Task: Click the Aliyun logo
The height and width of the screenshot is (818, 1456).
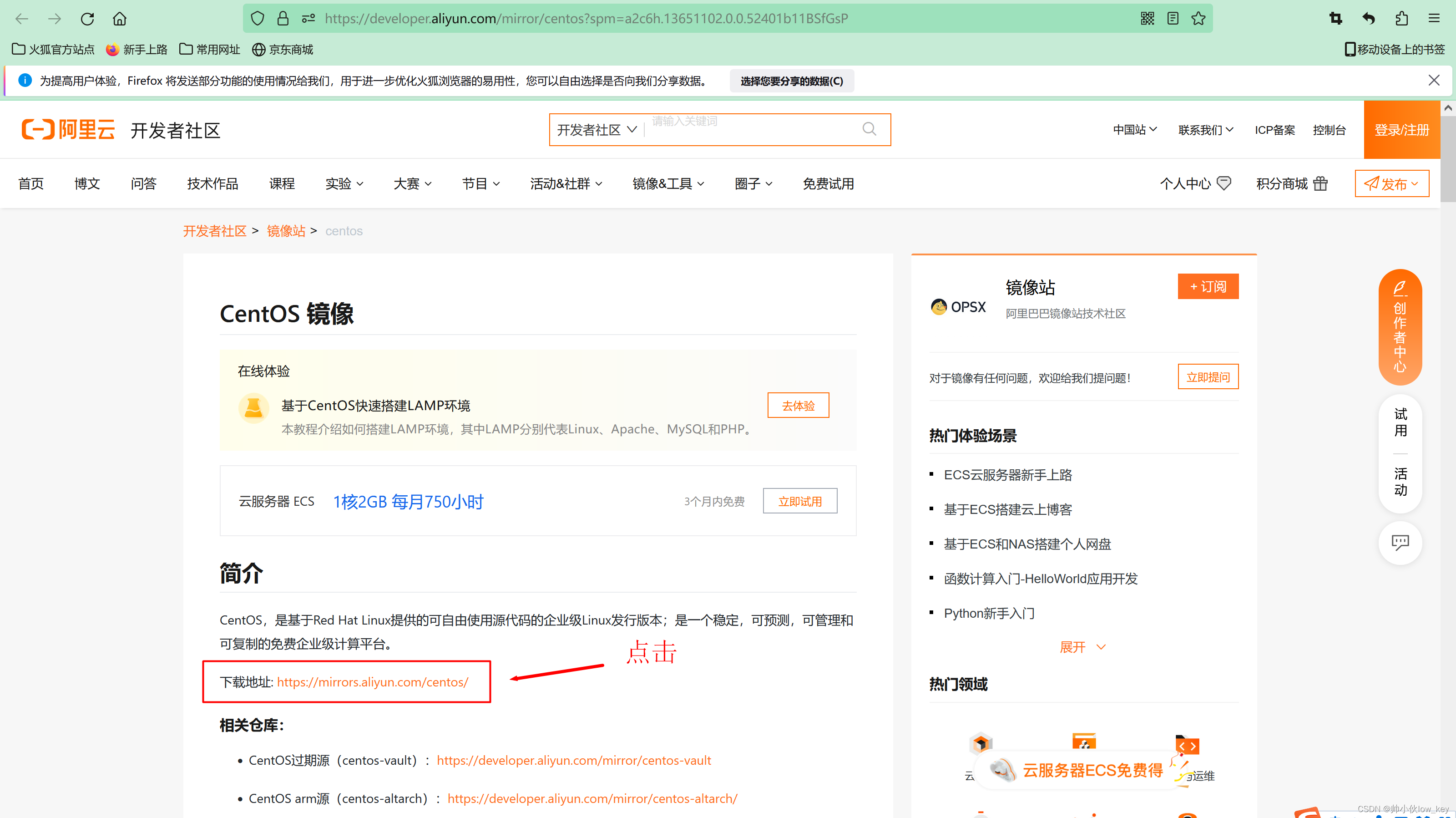Action: [x=68, y=129]
